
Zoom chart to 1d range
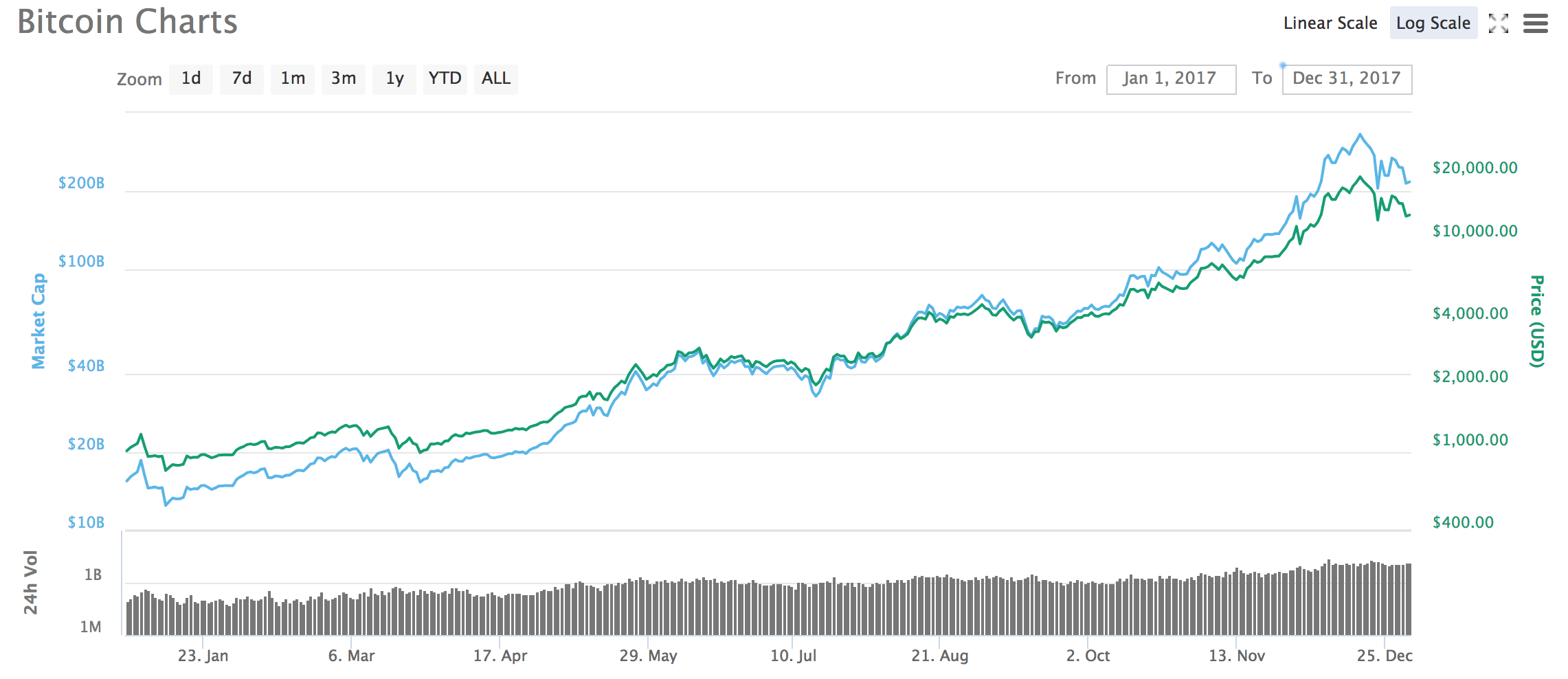tap(191, 78)
